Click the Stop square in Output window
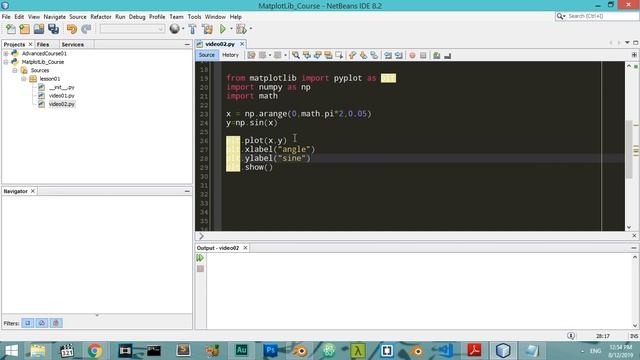 200,269
